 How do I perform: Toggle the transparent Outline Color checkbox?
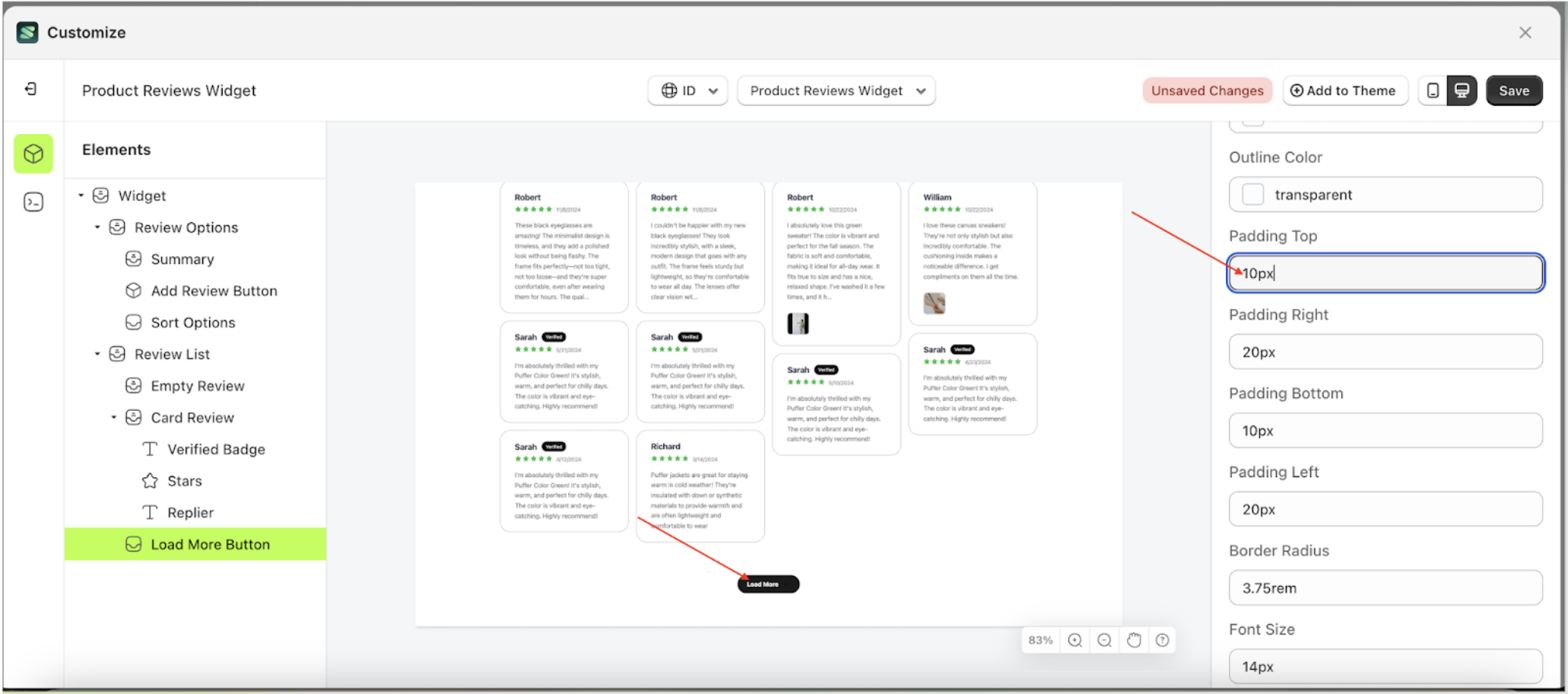click(x=1252, y=194)
